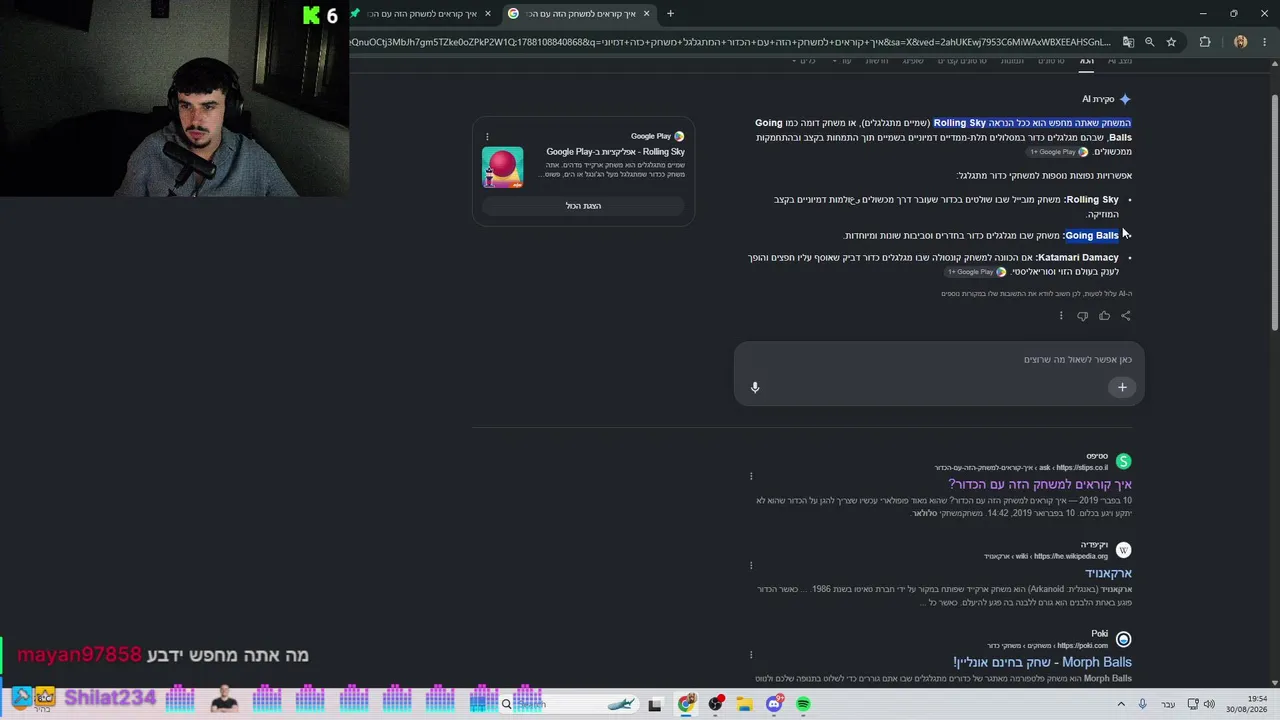Click the highlighted 'Going Balls' text
Image resolution: width=1280 pixels, height=720 pixels.
tap(1092, 236)
